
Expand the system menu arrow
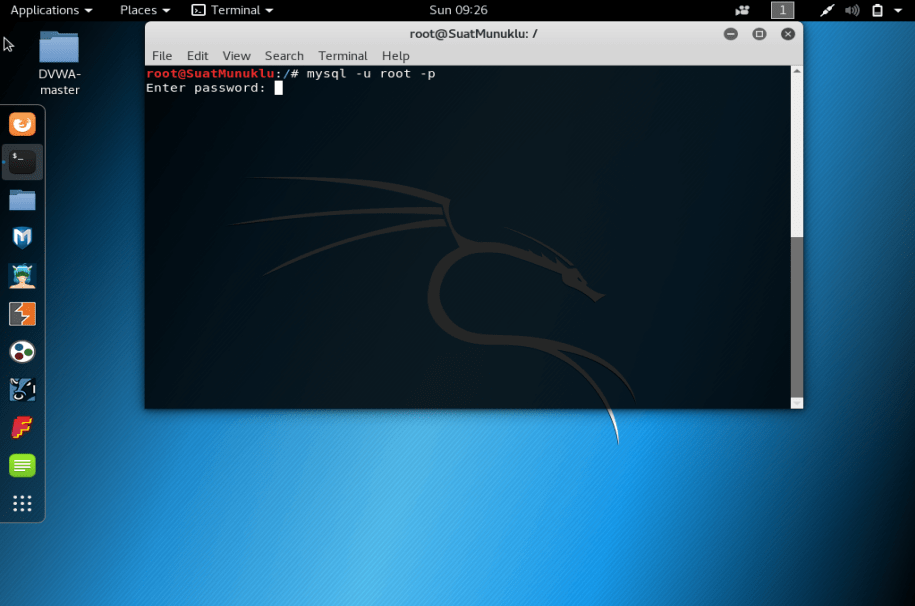(x=898, y=10)
